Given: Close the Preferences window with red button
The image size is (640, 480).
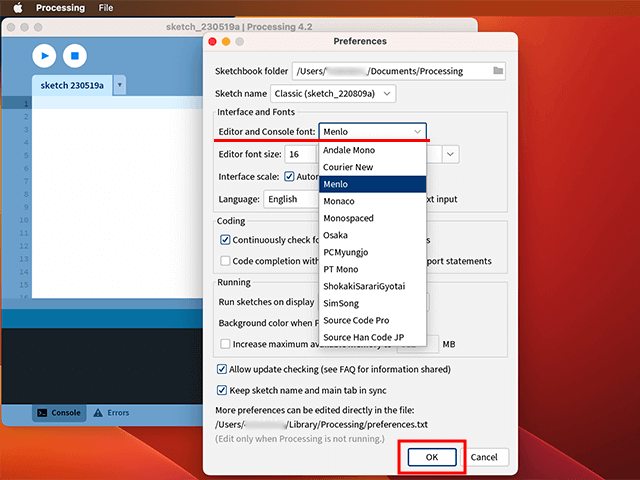Looking at the screenshot, I should (x=212, y=41).
